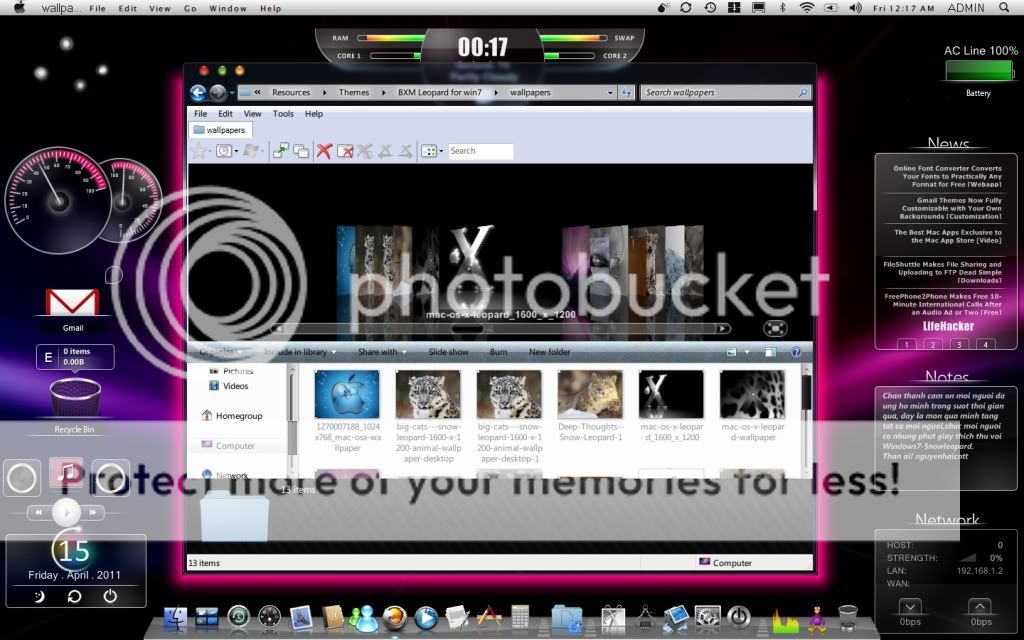Screen dimensions: 1024x640
Task: Open System Preferences gear in the dock
Action: click(x=707, y=617)
